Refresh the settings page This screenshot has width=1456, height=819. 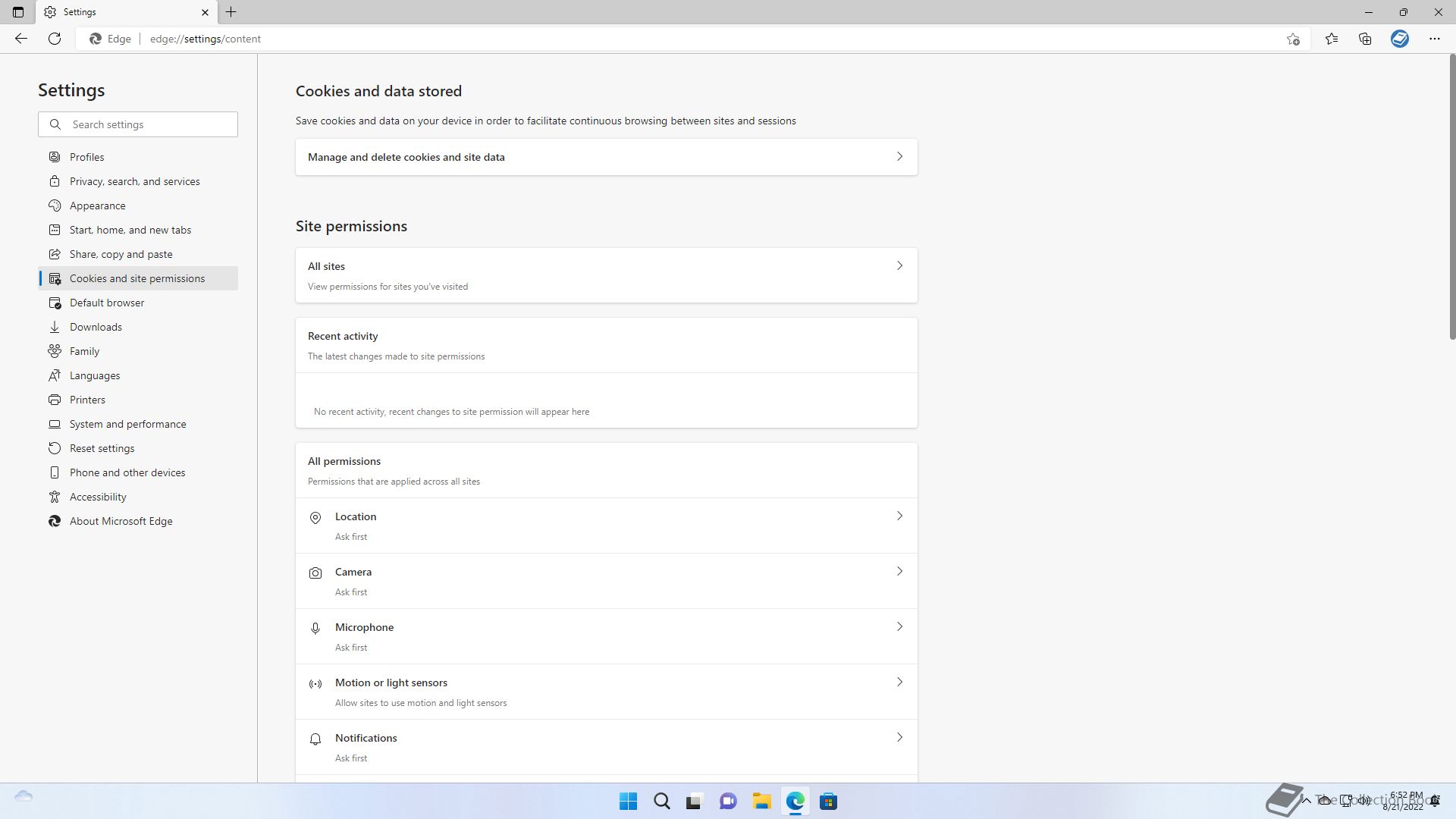coord(55,39)
